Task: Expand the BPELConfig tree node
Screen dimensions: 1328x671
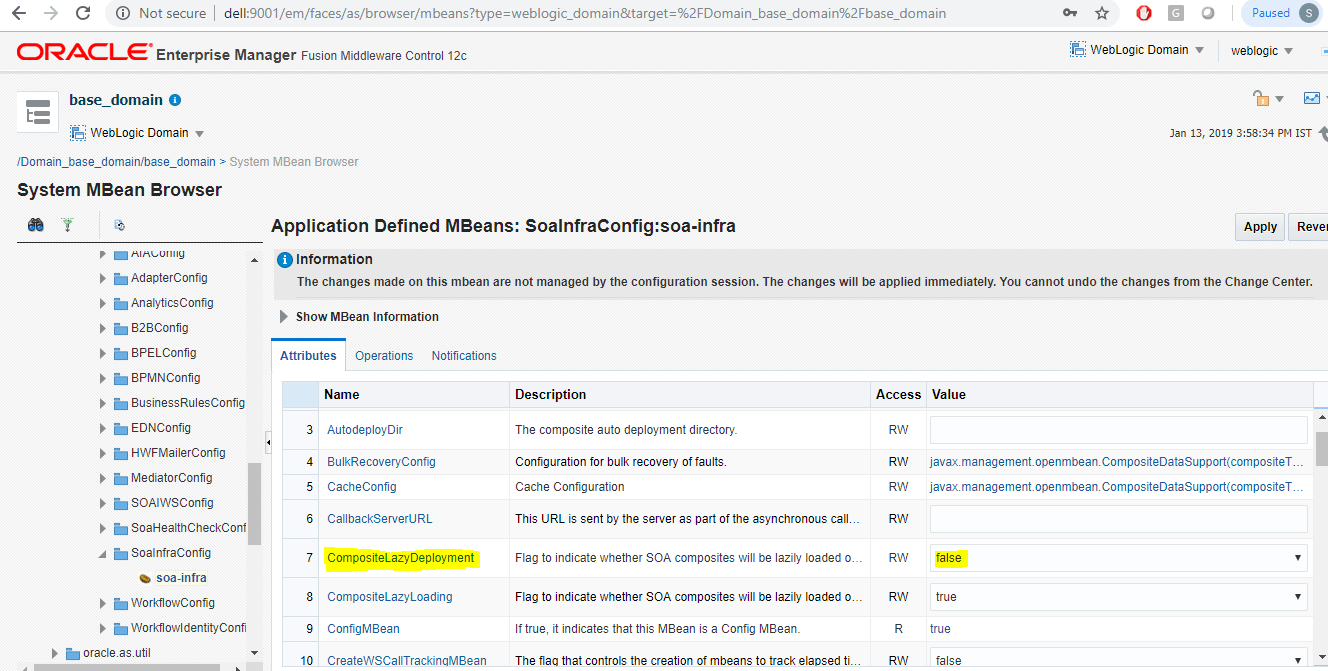Action: [x=103, y=353]
